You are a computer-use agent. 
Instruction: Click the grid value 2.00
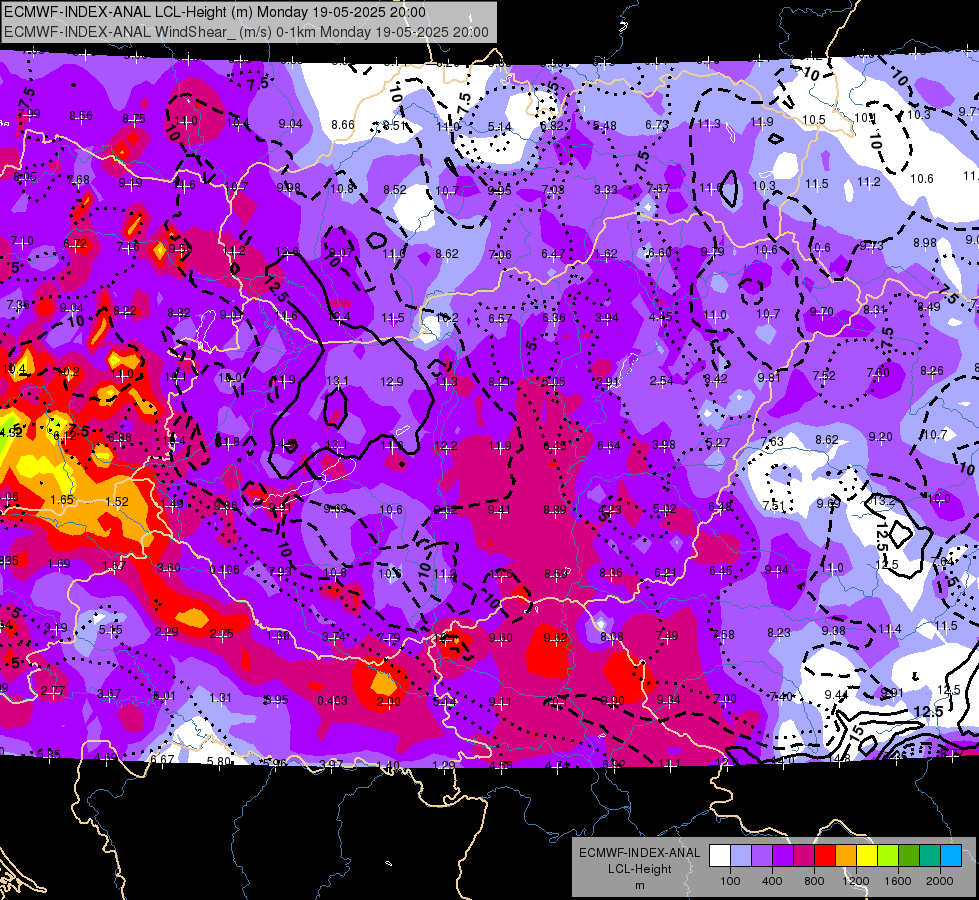[388, 701]
